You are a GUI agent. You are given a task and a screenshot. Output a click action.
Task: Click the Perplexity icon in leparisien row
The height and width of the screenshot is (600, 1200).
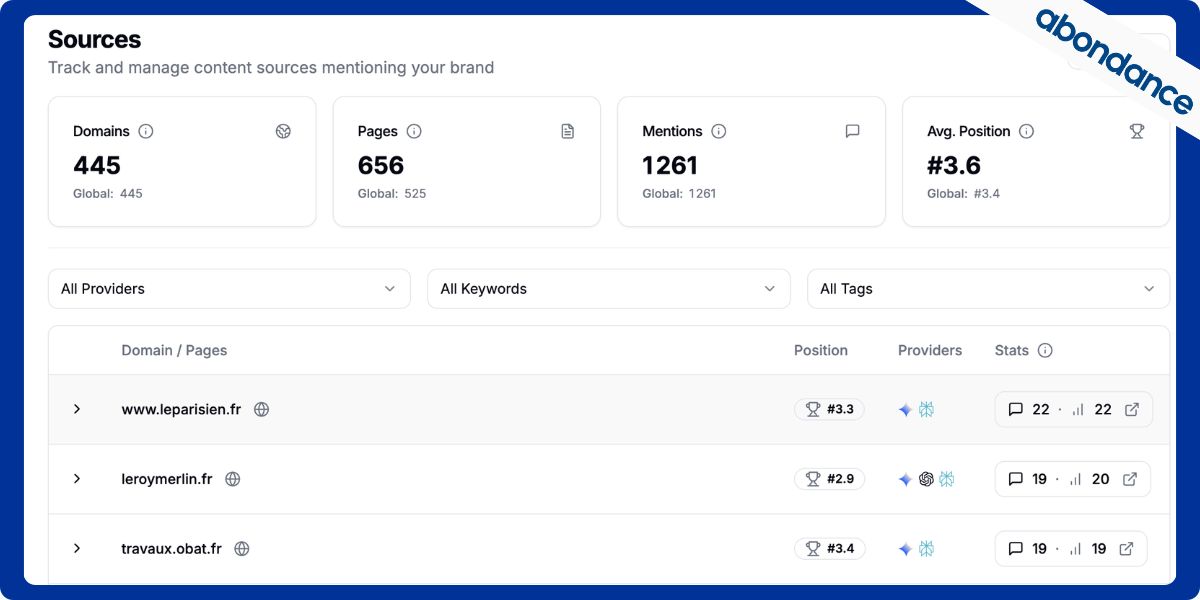(926, 409)
